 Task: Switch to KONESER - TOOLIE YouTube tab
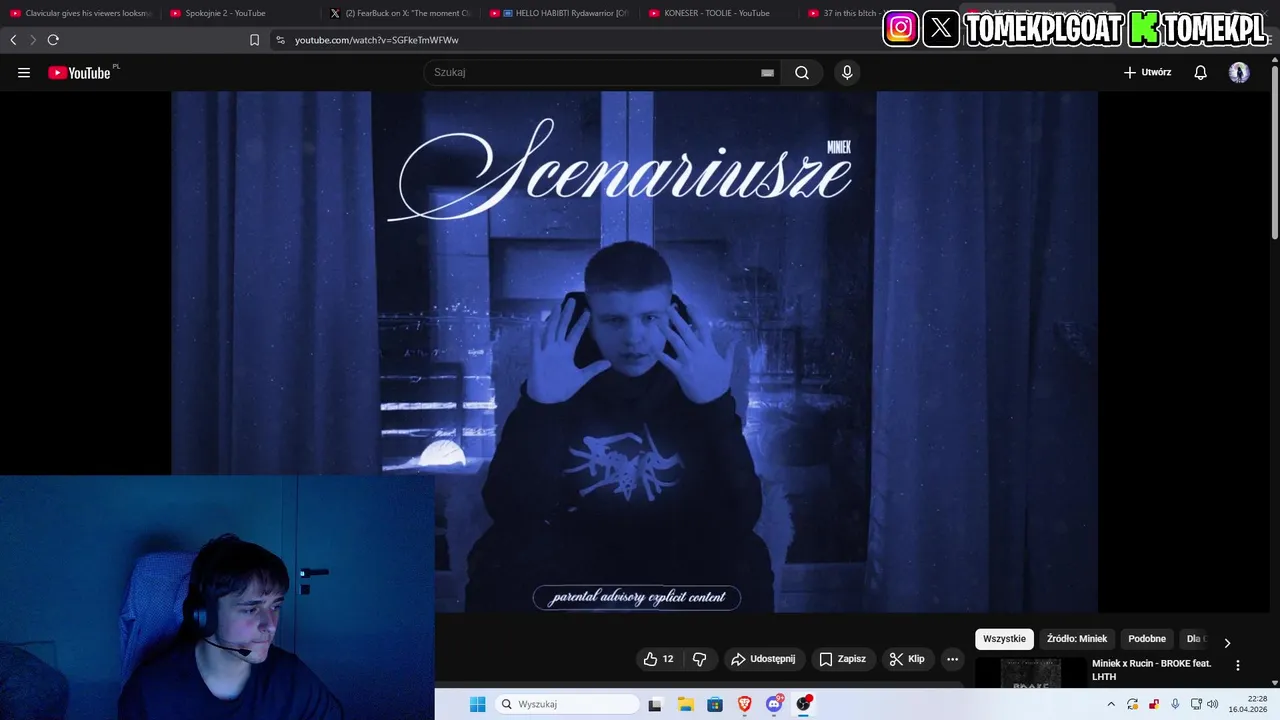[719, 13]
